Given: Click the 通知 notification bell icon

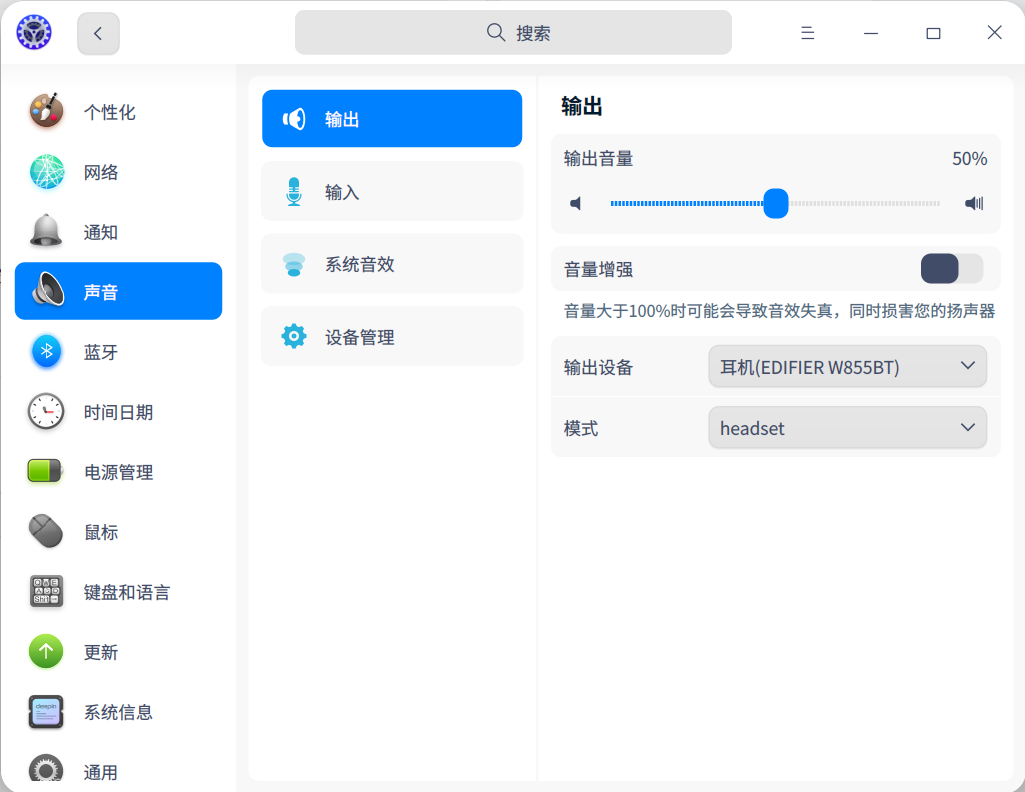Looking at the screenshot, I should click(x=45, y=231).
